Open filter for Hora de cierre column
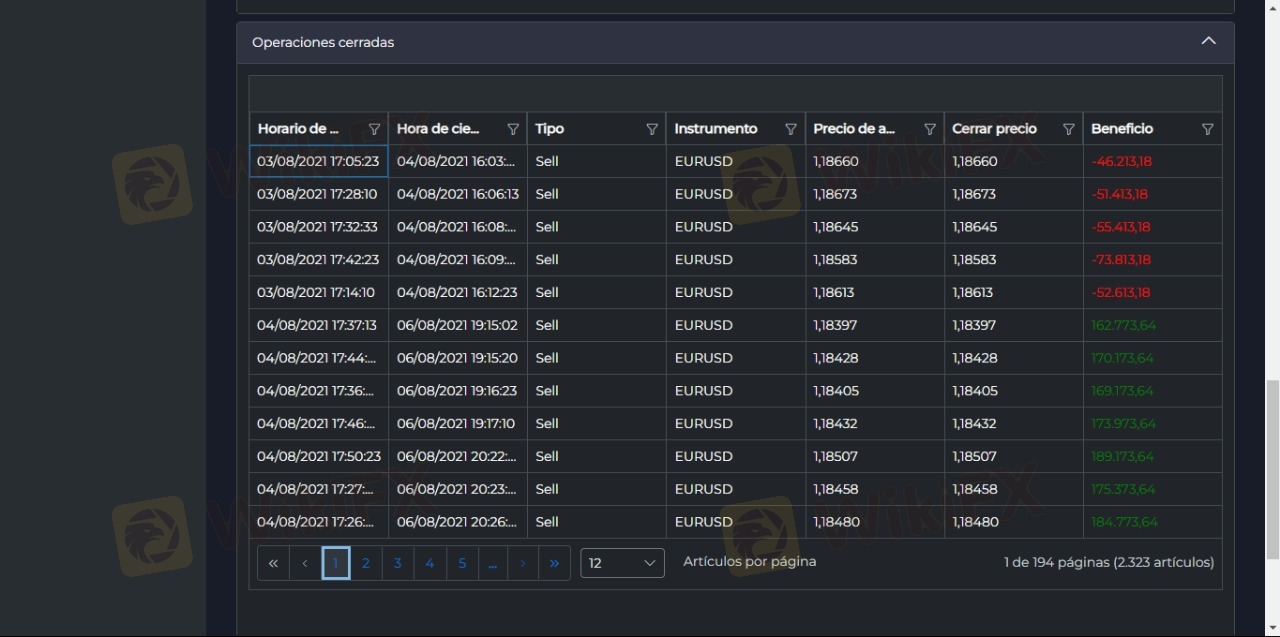 click(513, 129)
